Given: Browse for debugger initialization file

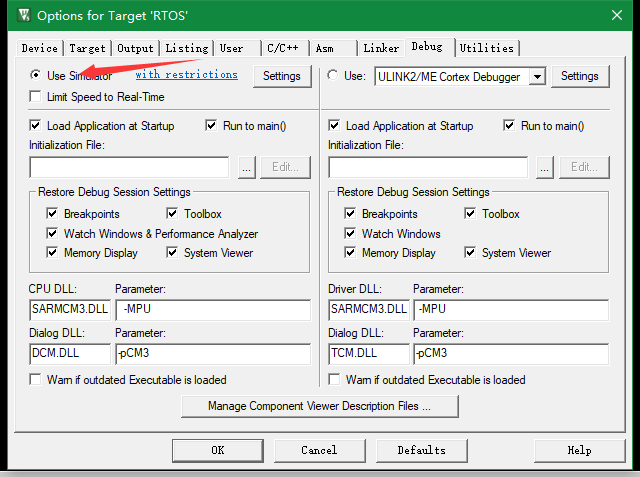Looking at the screenshot, I should (545, 167).
